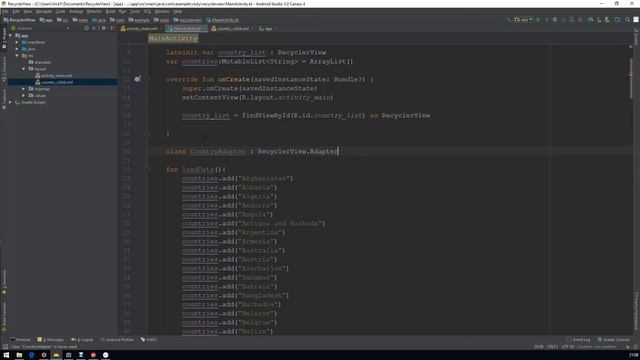
Task: Open File Explorer from the taskbar
Action: point(19,355)
